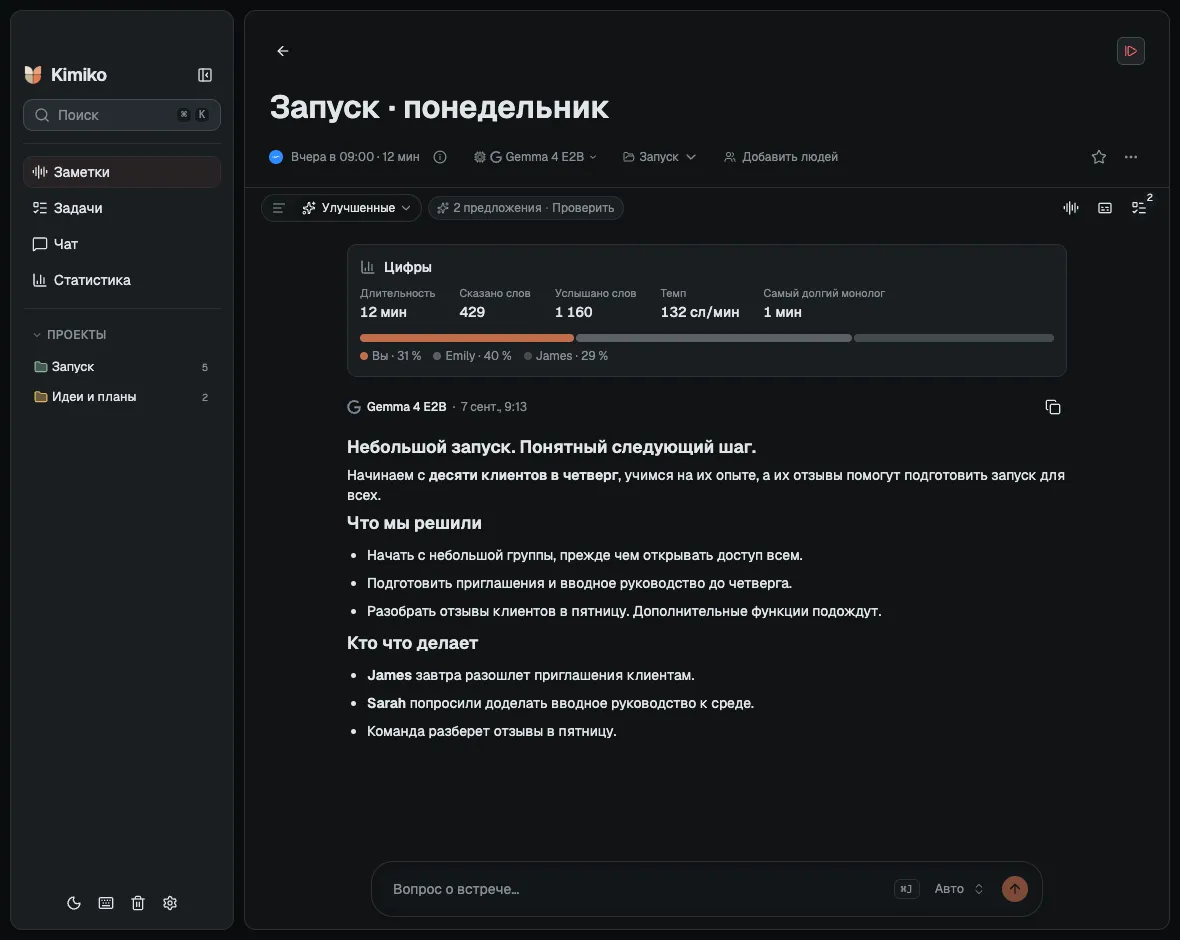1180x940 pixels.
Task: Show the audio waveform view icon
Action: (1071, 208)
